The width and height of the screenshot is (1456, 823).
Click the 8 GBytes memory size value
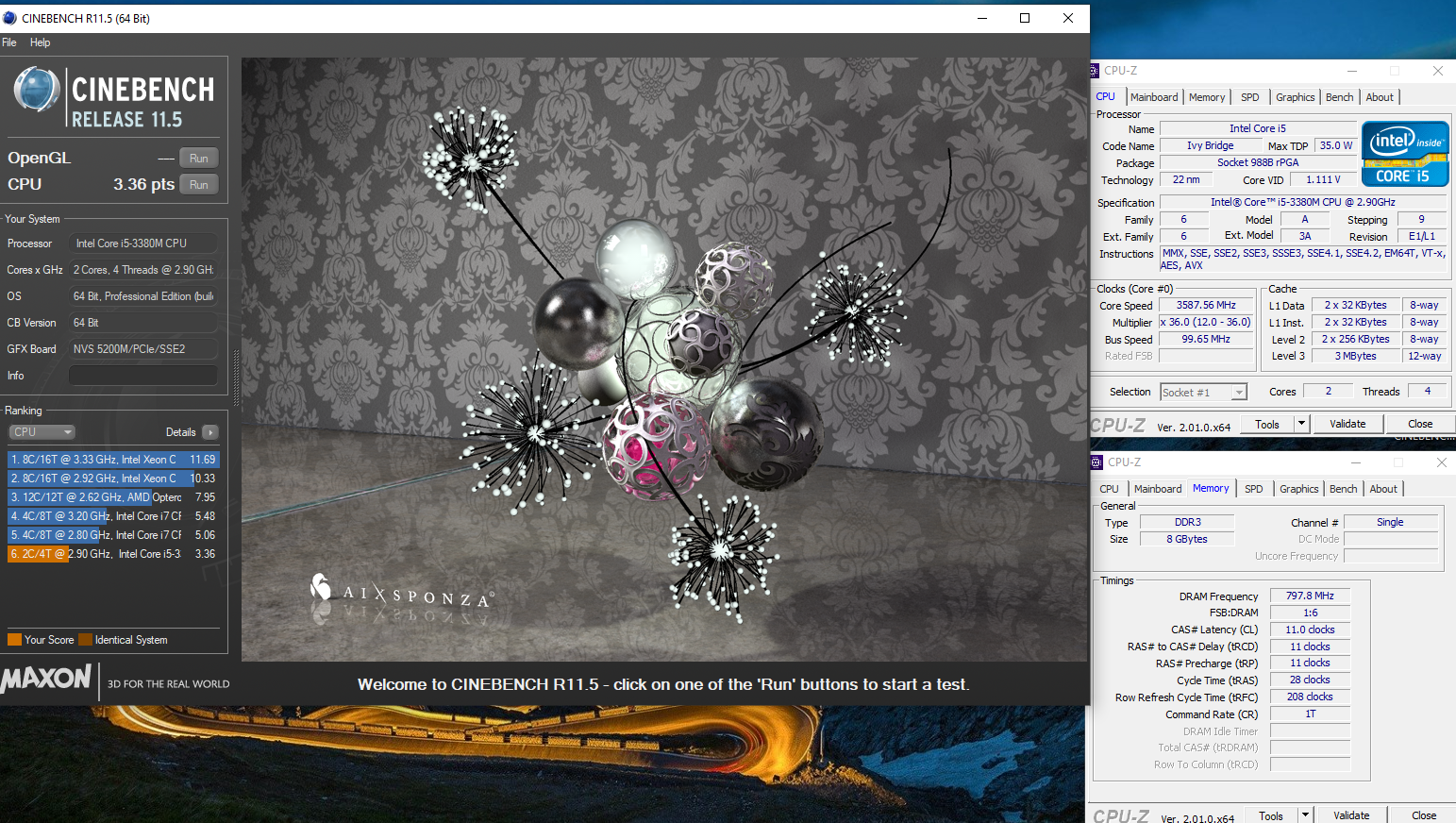[1187, 539]
